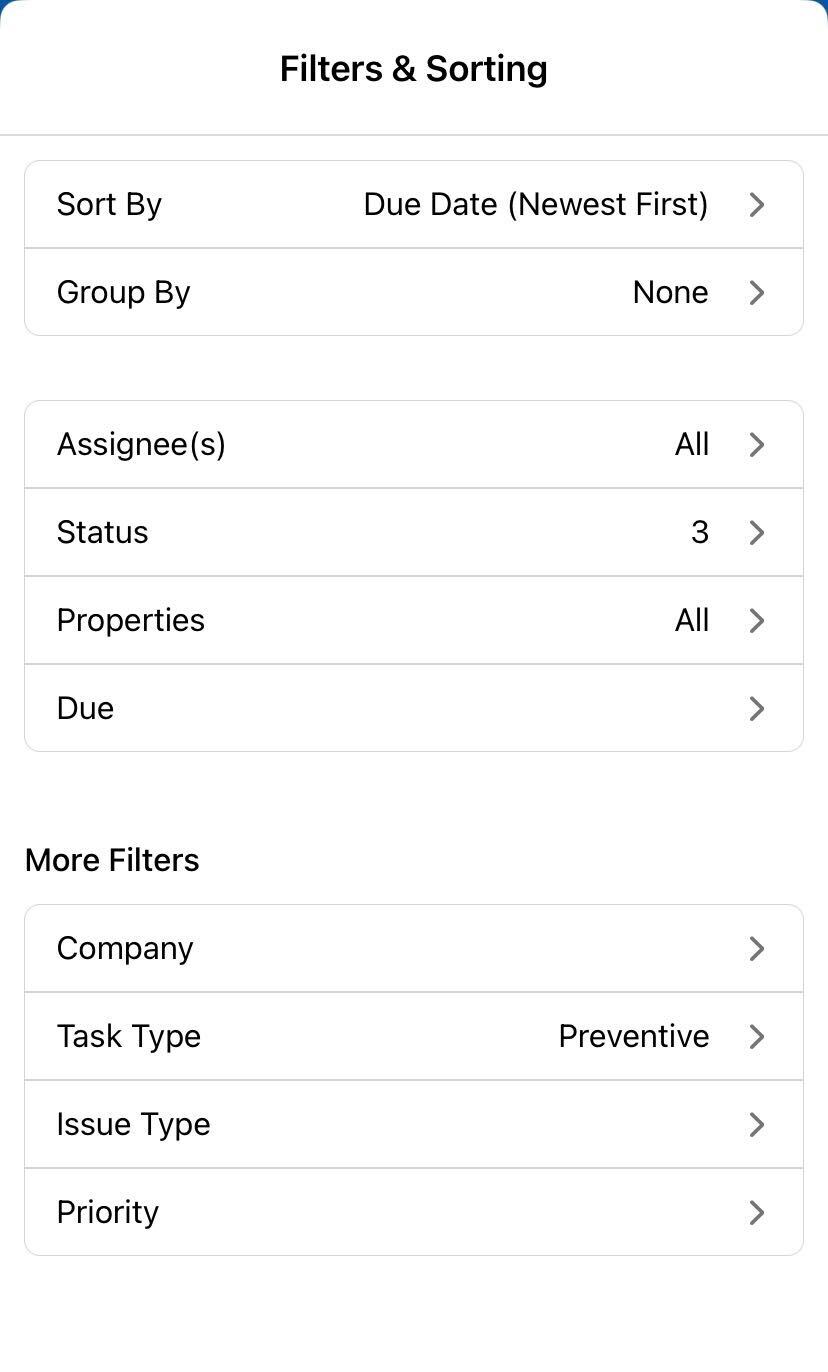This screenshot has width=828, height=1372.
Task: Tap the Status row chevron
Action: [757, 533]
